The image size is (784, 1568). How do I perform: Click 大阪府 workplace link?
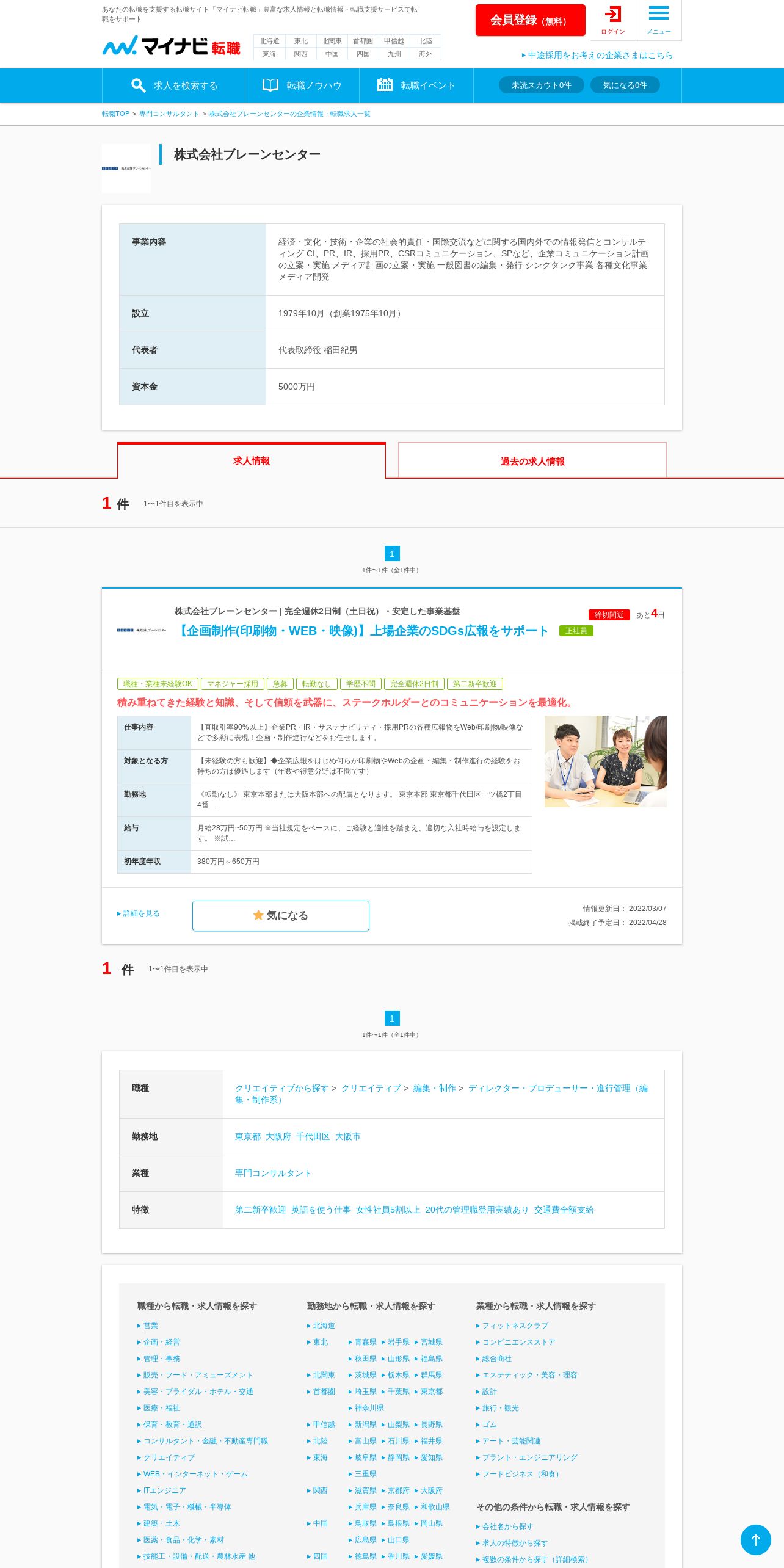coord(278,1136)
